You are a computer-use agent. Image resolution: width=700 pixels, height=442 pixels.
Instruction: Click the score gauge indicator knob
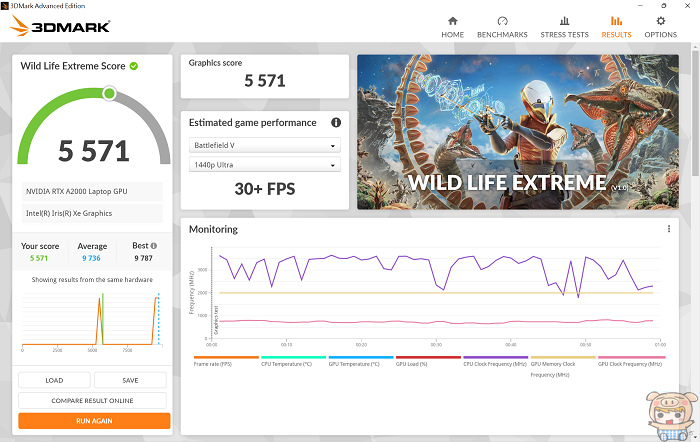tap(109, 94)
